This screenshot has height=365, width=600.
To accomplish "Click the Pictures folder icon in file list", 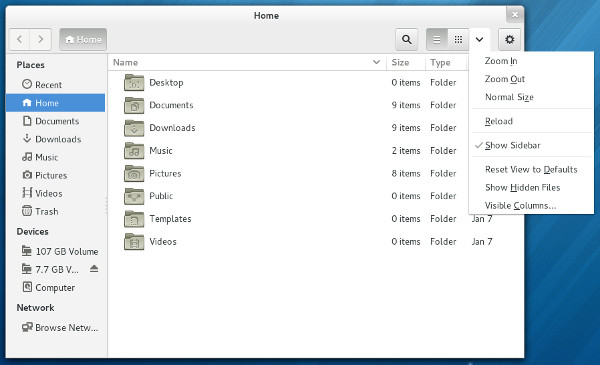I will click(134, 173).
